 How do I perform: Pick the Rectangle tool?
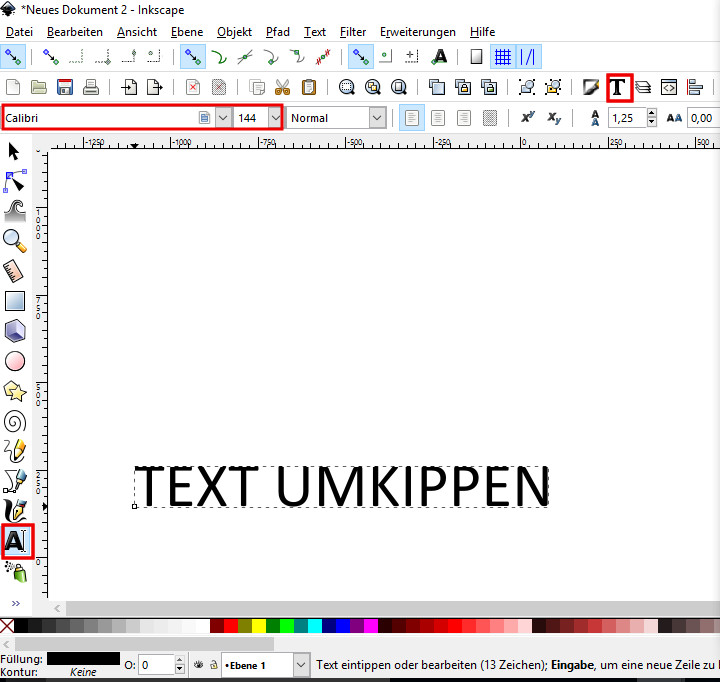tap(15, 300)
